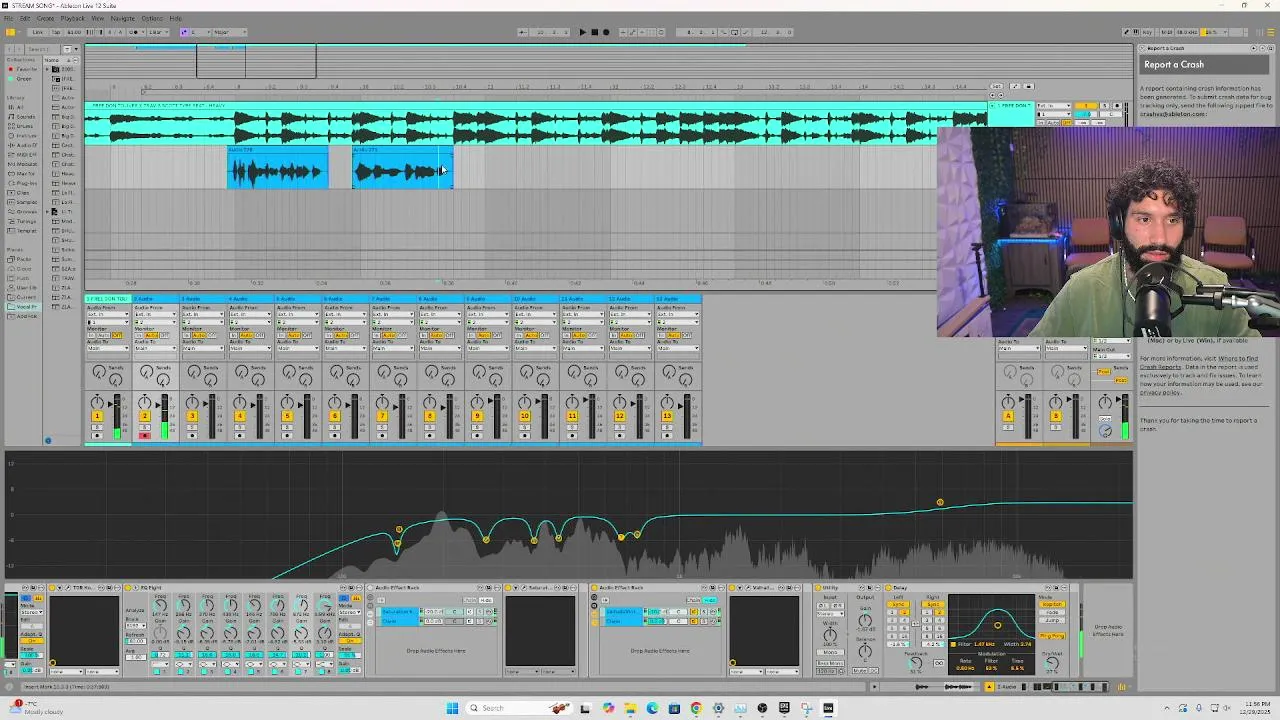Open the Playback menu
The height and width of the screenshot is (720, 1280).
pyautogui.click(x=72, y=18)
